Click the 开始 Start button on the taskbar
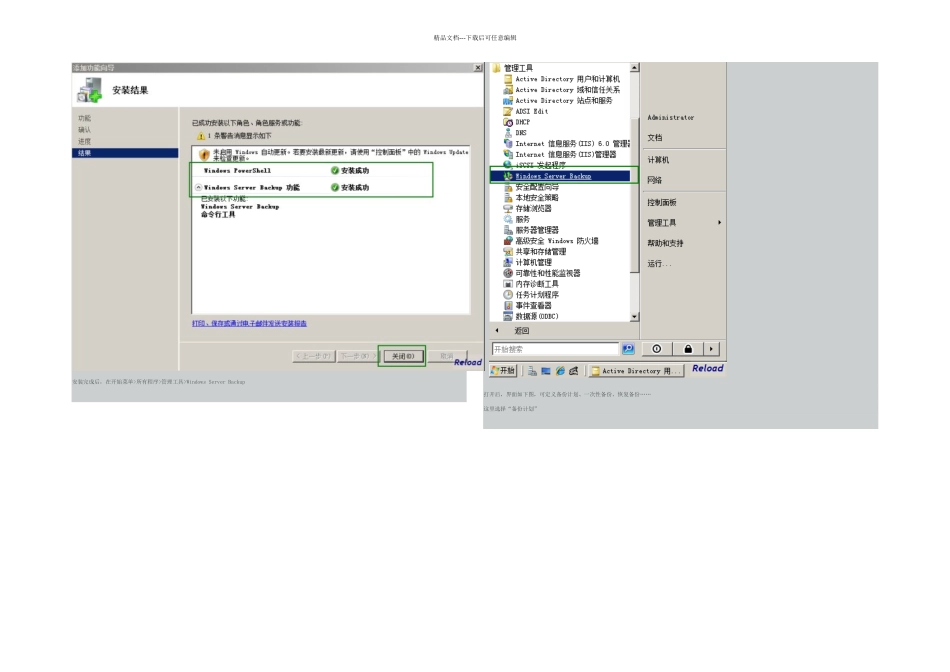Viewport: 950px width, 672px height. click(x=503, y=370)
